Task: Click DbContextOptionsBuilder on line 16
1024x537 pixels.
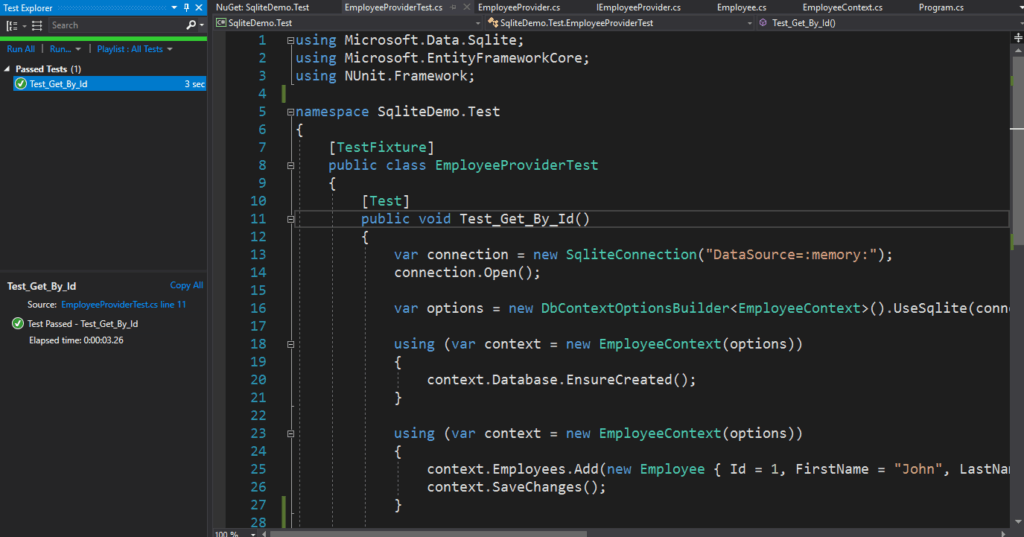Action: tap(635, 308)
